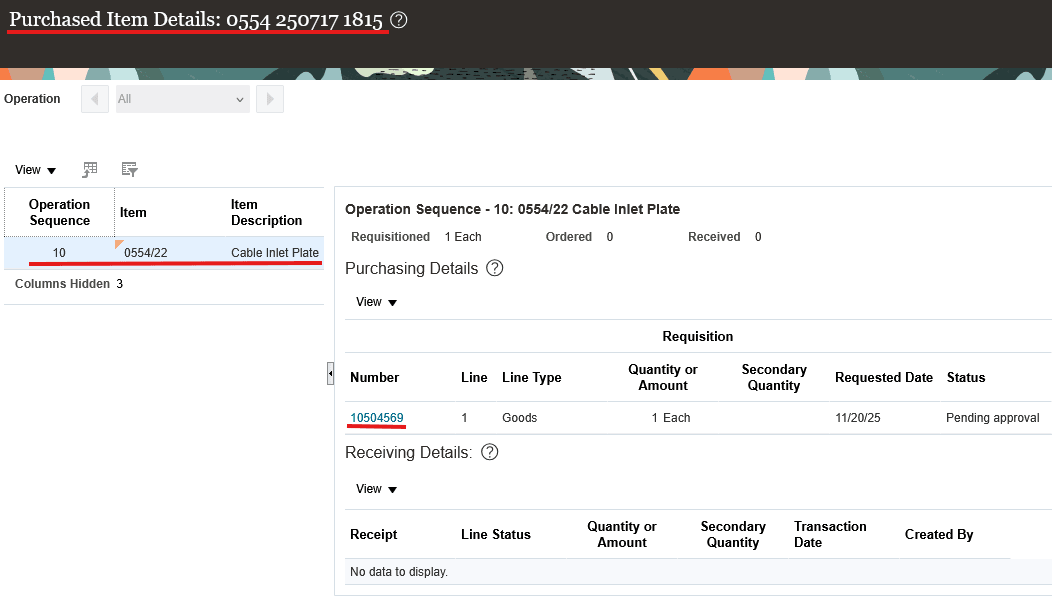The width and height of the screenshot is (1052, 609).
Task: Go to previous operation with left arrow
Action: point(95,100)
